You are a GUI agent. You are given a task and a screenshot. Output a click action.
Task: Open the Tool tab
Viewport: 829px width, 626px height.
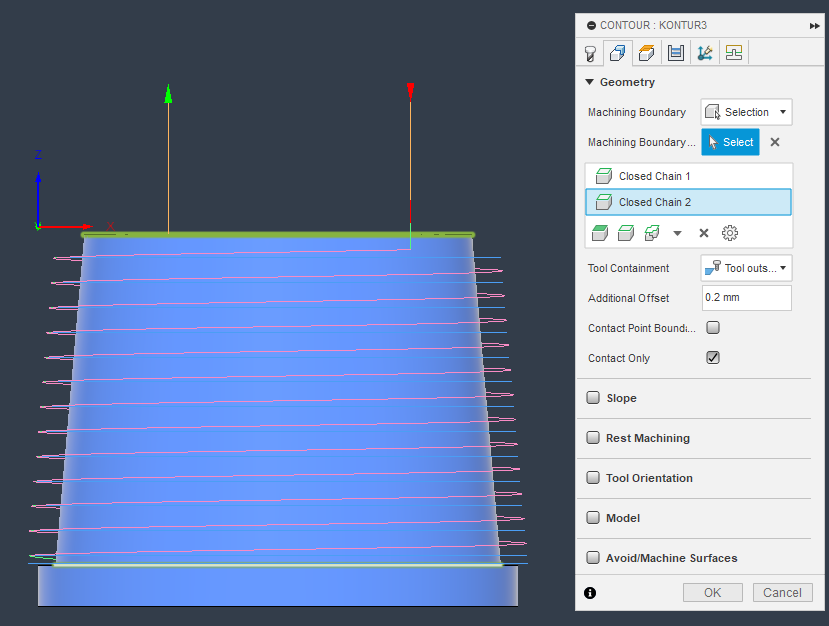(x=590, y=53)
